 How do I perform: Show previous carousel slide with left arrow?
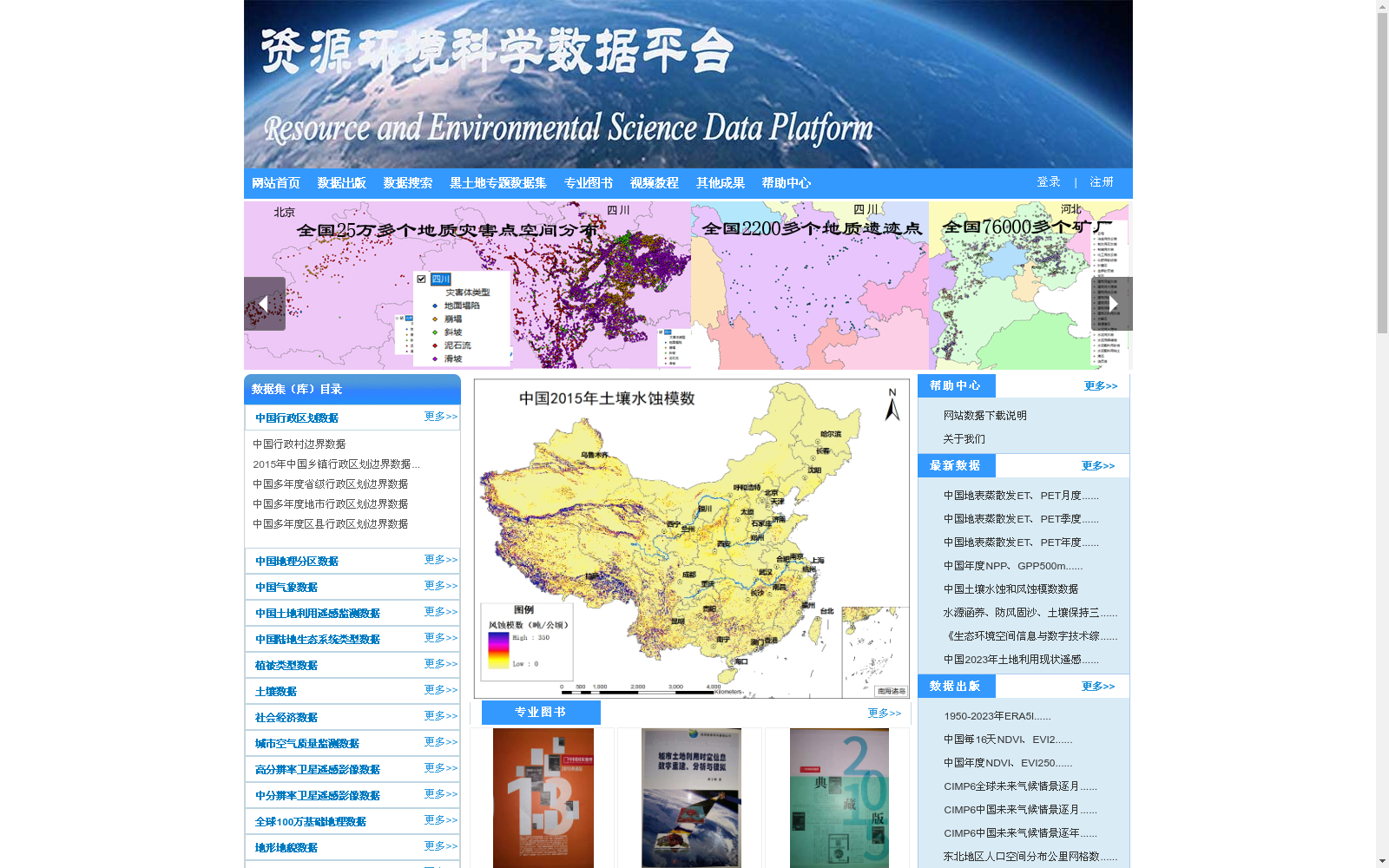(265, 304)
